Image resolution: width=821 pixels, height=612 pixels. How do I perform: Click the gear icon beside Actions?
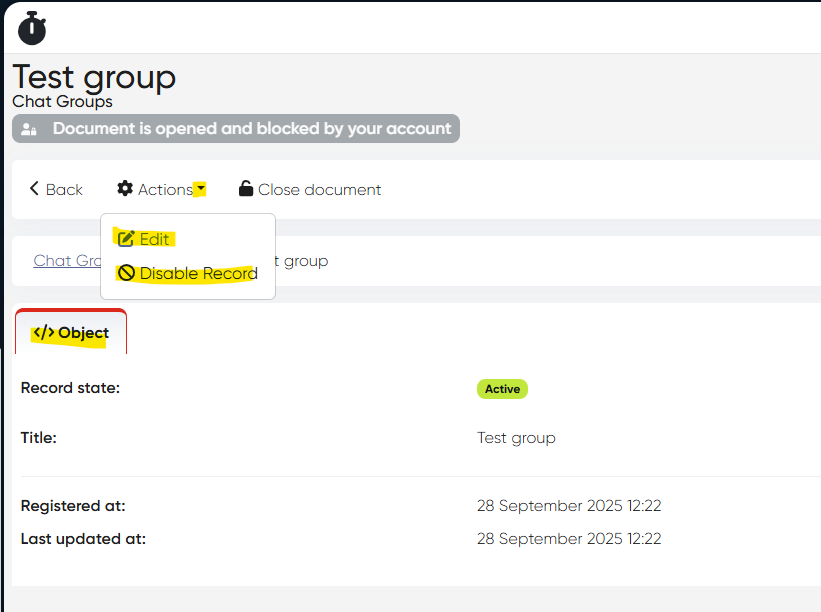click(125, 189)
